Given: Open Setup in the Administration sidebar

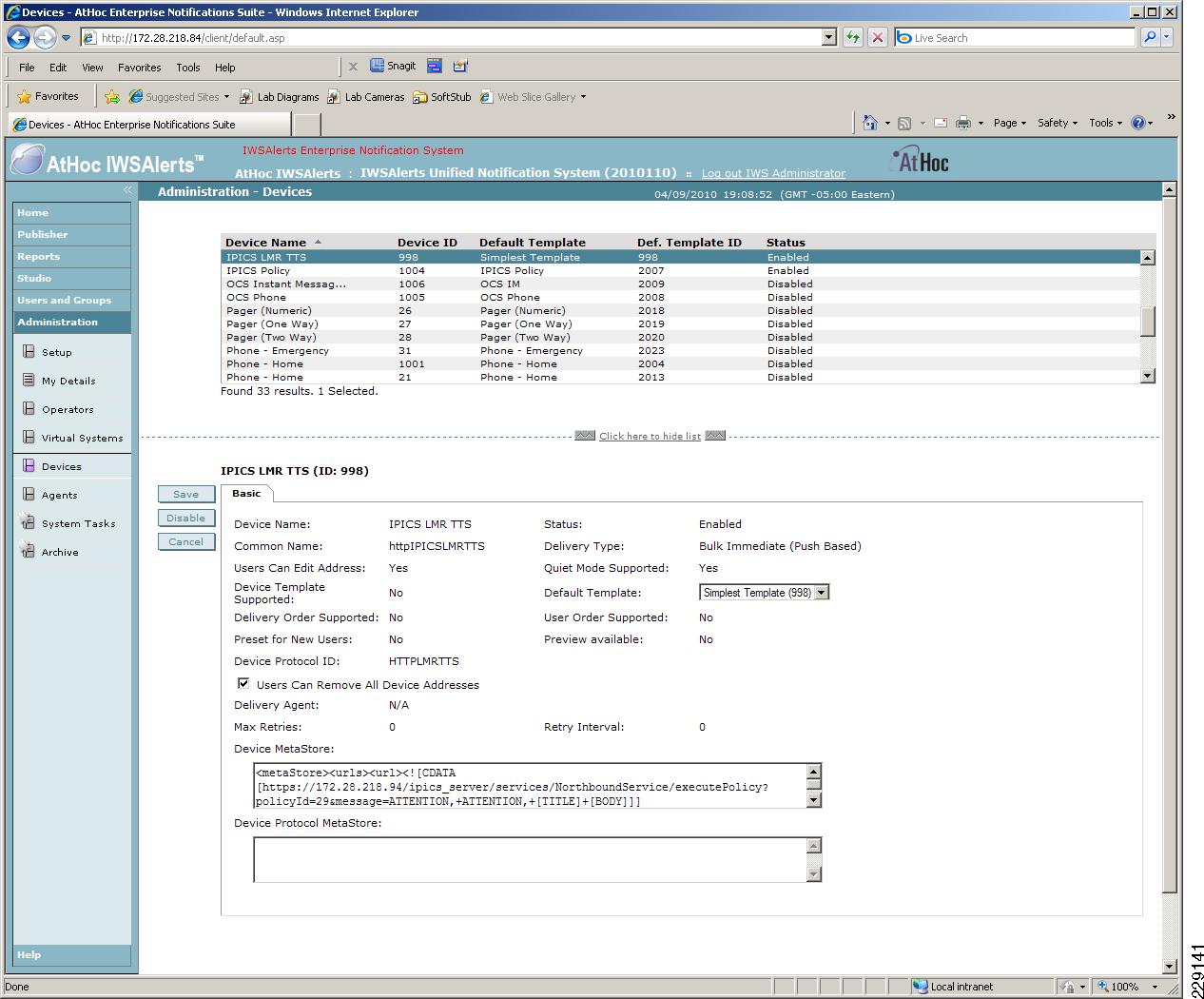Looking at the screenshot, I should [x=57, y=352].
